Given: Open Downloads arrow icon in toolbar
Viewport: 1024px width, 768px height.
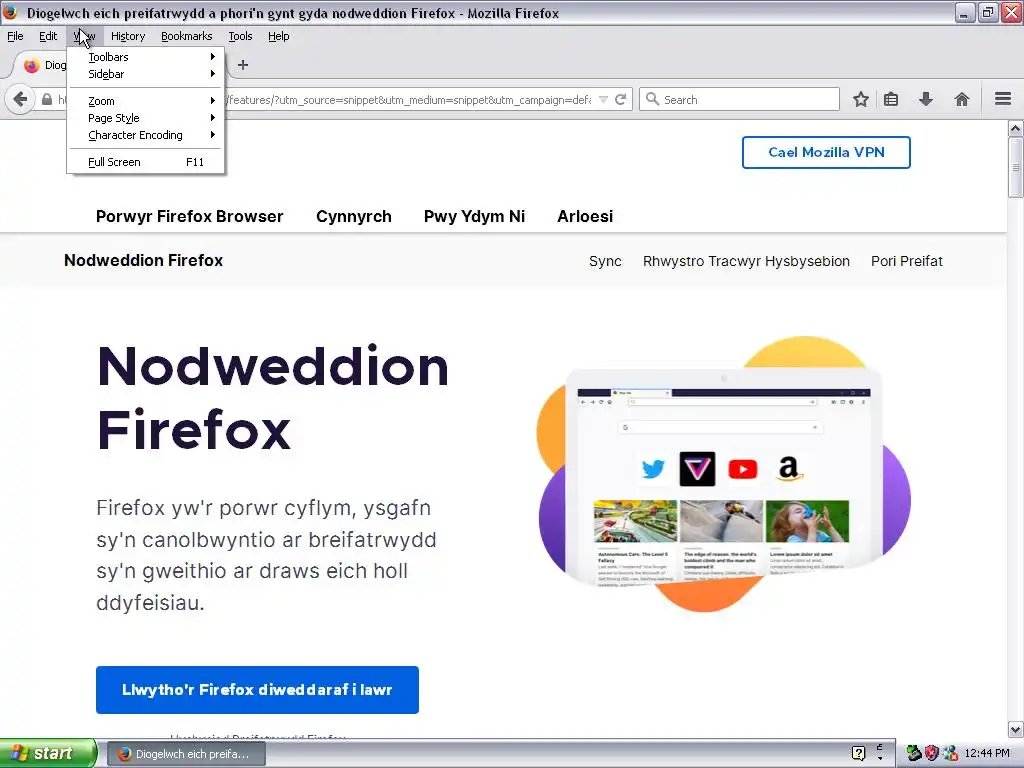Looking at the screenshot, I should click(x=926, y=99).
